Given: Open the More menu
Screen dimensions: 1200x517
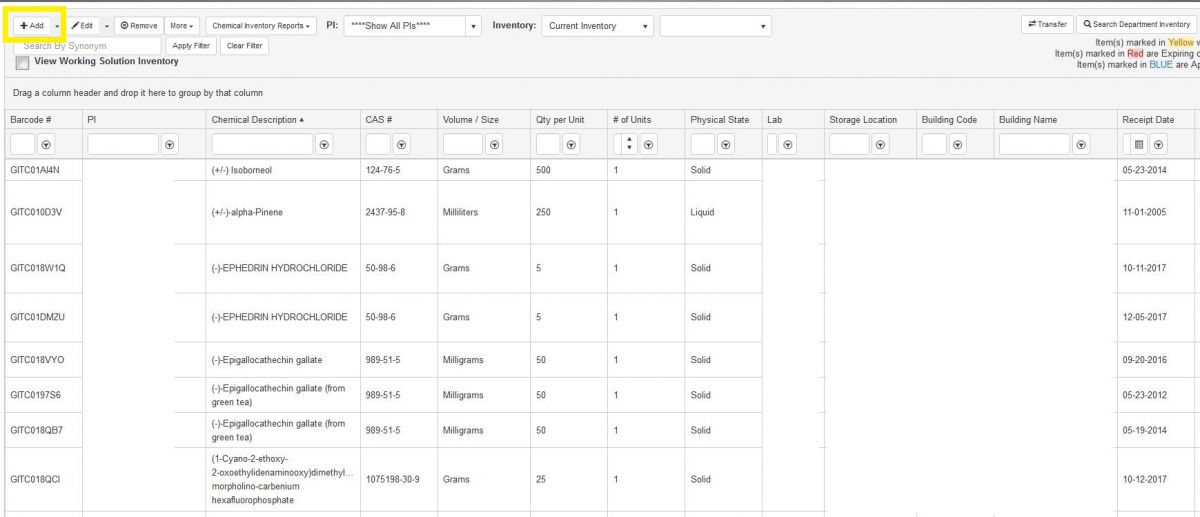Looking at the screenshot, I should (x=181, y=26).
